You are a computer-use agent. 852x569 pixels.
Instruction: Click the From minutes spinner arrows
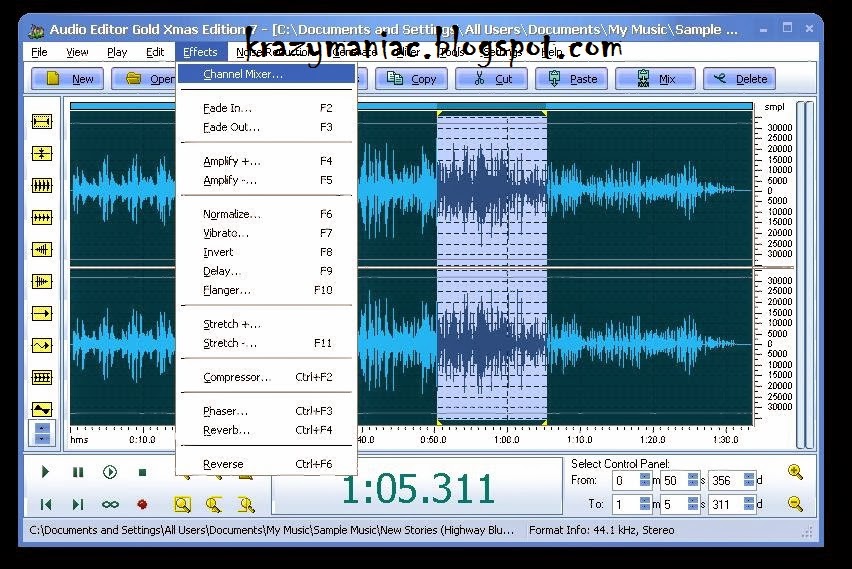click(x=645, y=480)
